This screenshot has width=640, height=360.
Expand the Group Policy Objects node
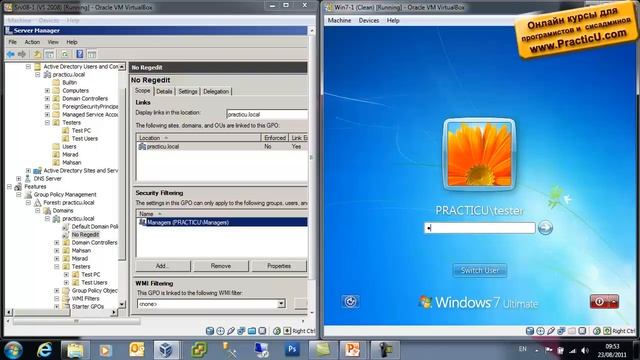click(57, 290)
